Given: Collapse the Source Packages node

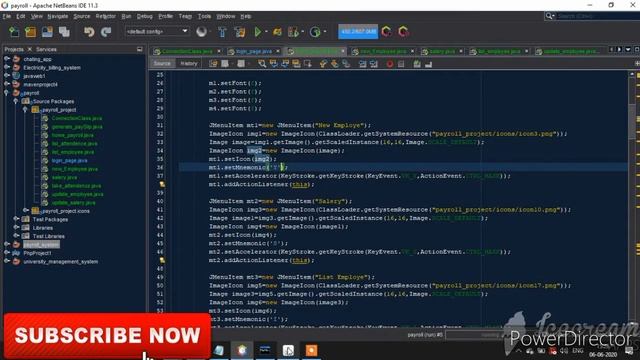Looking at the screenshot, I should 16,101.
